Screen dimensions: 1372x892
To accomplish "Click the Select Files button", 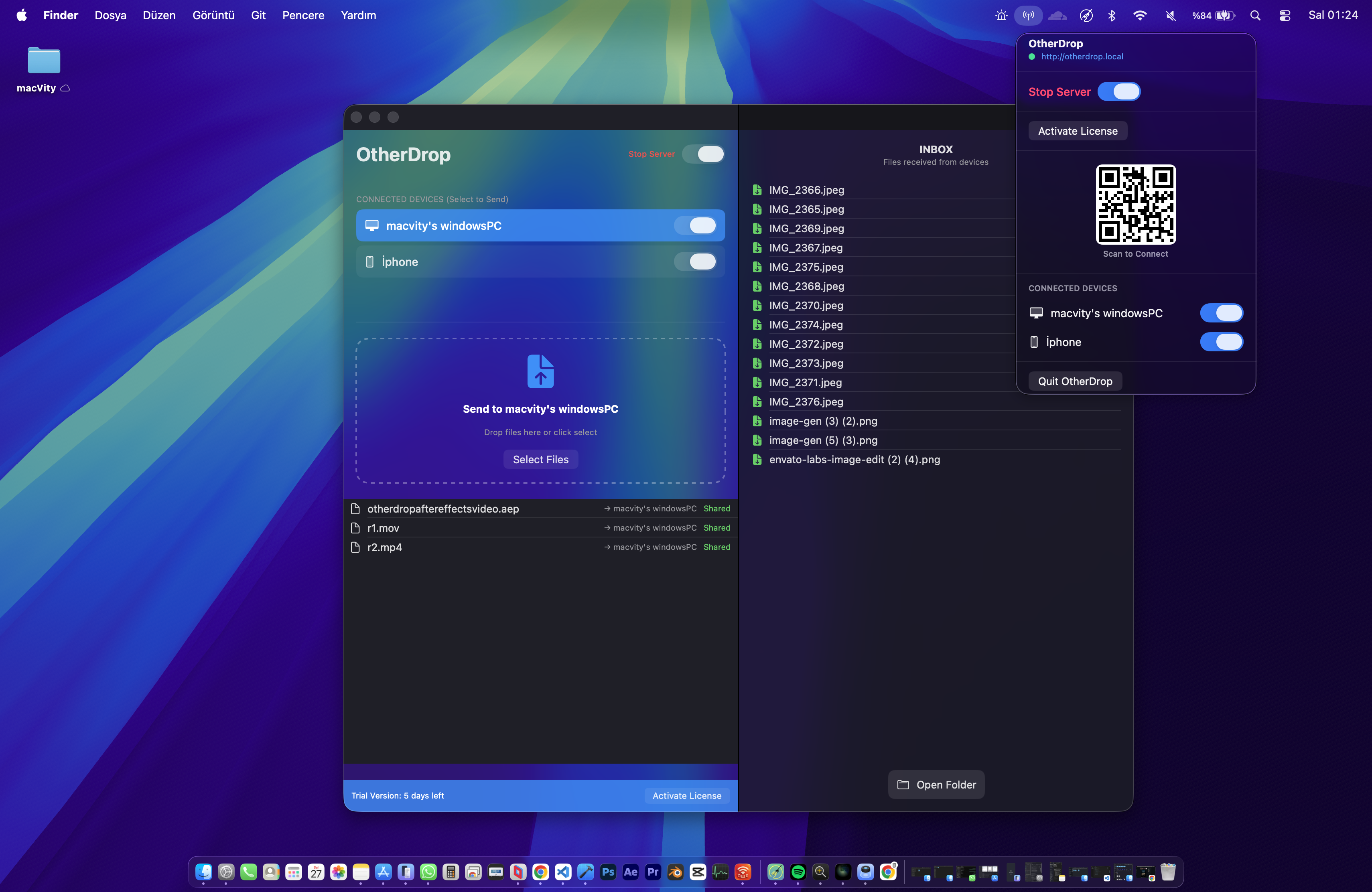I will [540, 459].
